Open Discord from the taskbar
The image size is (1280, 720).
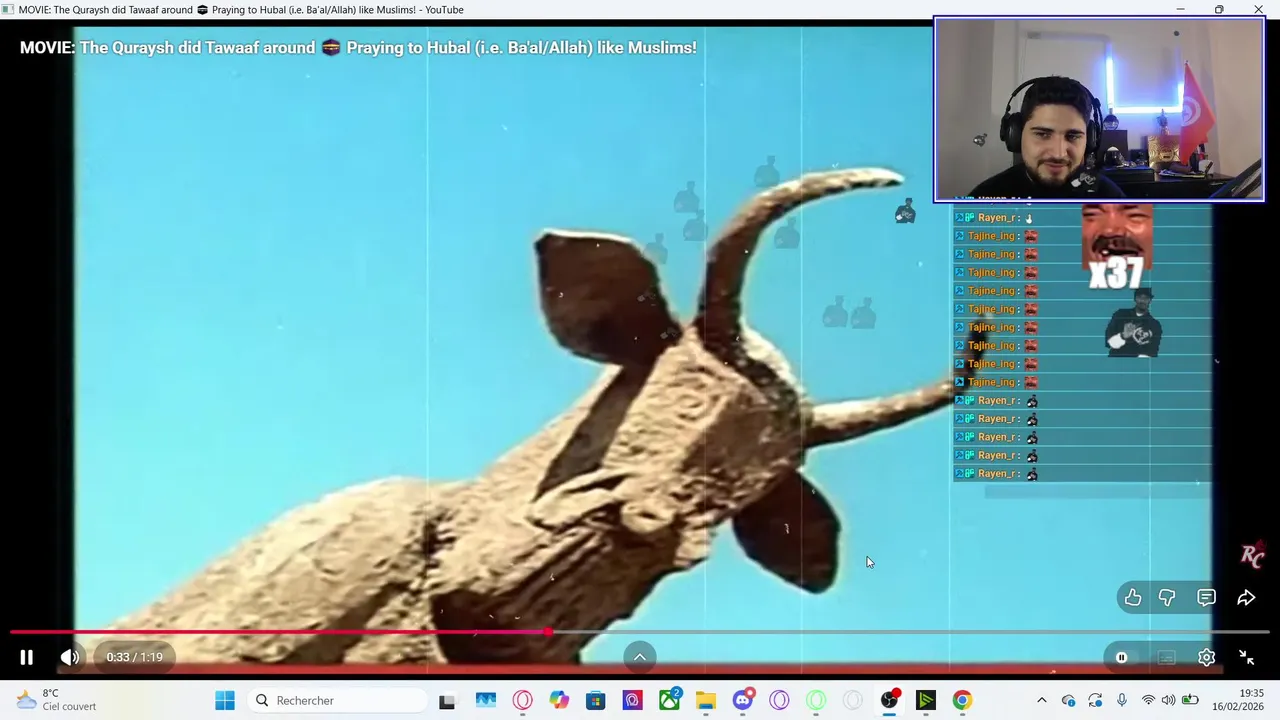[x=742, y=700]
